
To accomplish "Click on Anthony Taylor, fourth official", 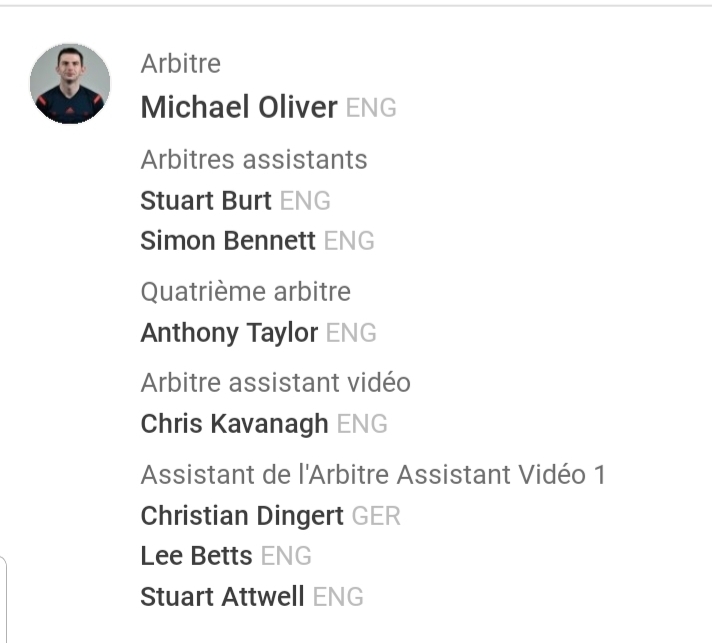I will point(229,333).
